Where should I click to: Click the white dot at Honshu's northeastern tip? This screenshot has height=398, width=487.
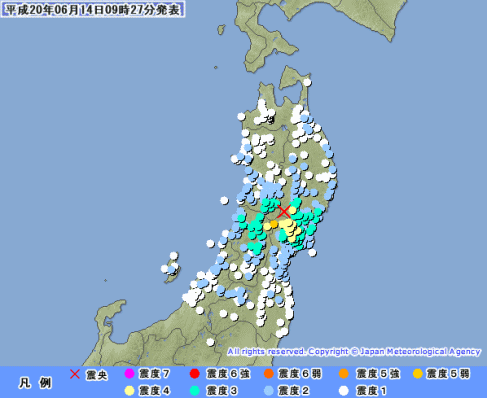pos(307,82)
